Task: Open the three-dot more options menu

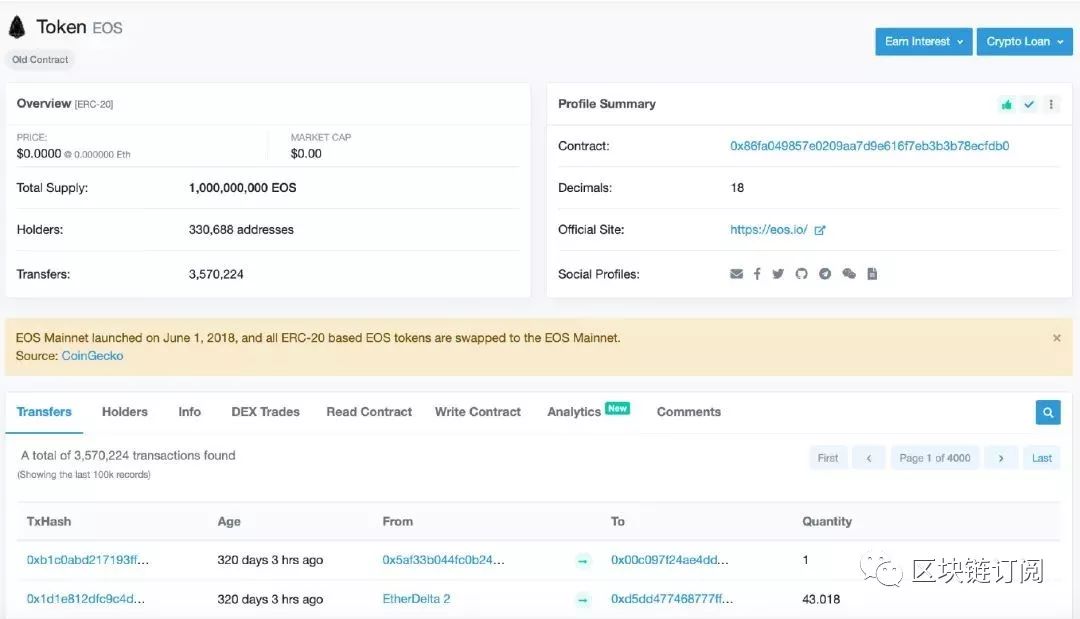Action: click(x=1051, y=104)
